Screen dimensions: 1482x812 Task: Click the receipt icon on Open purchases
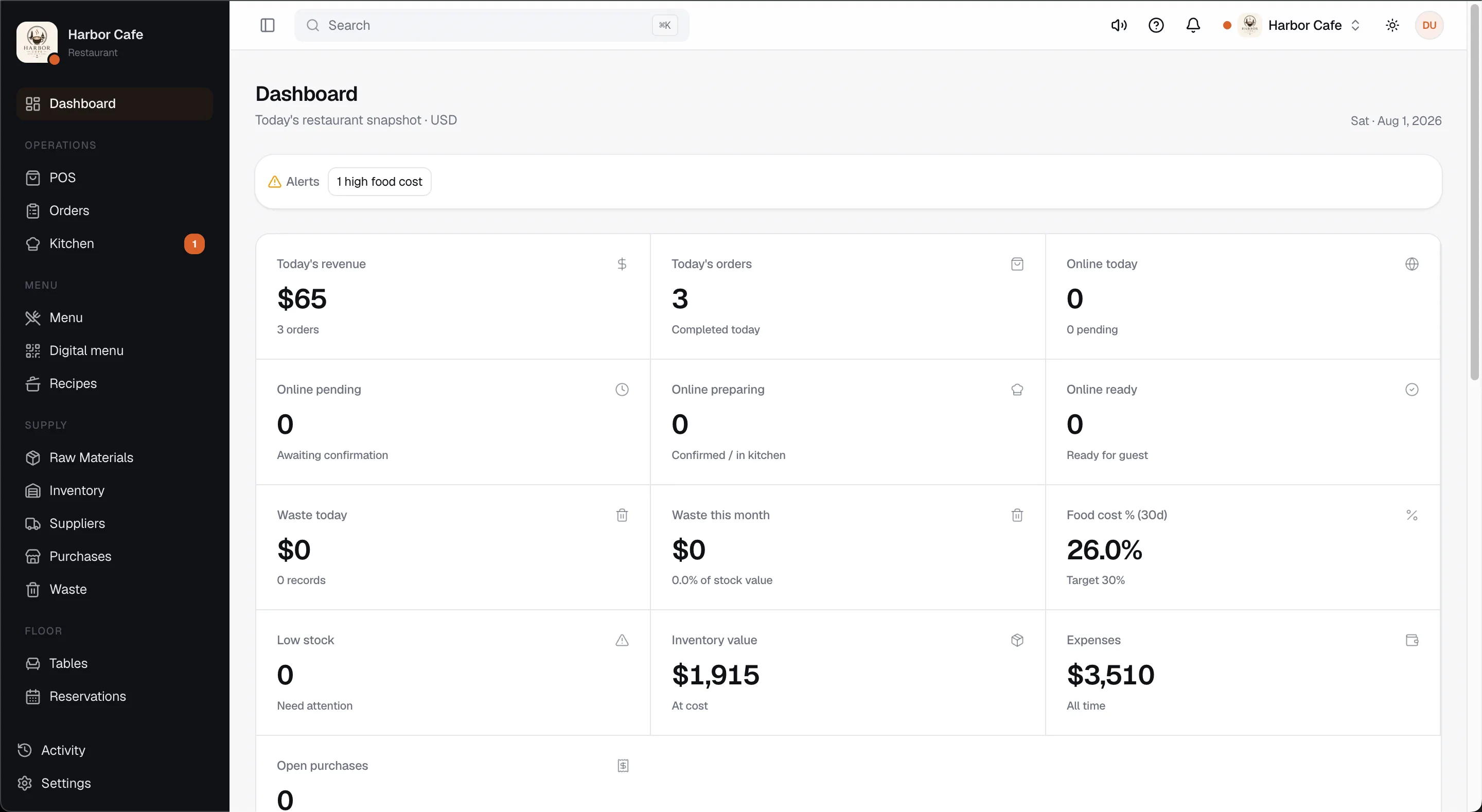[x=623, y=766]
